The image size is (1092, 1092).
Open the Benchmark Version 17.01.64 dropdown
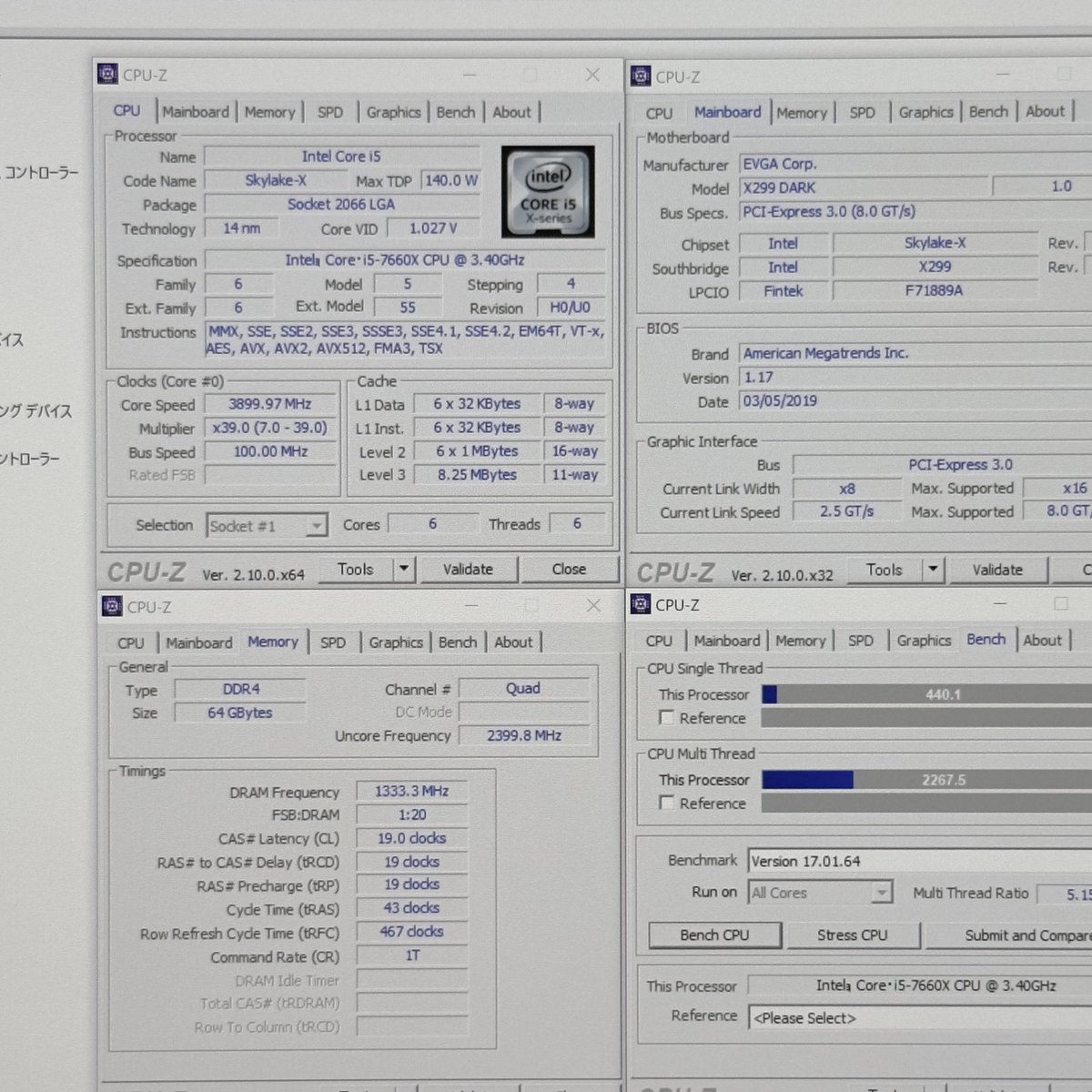920,861
